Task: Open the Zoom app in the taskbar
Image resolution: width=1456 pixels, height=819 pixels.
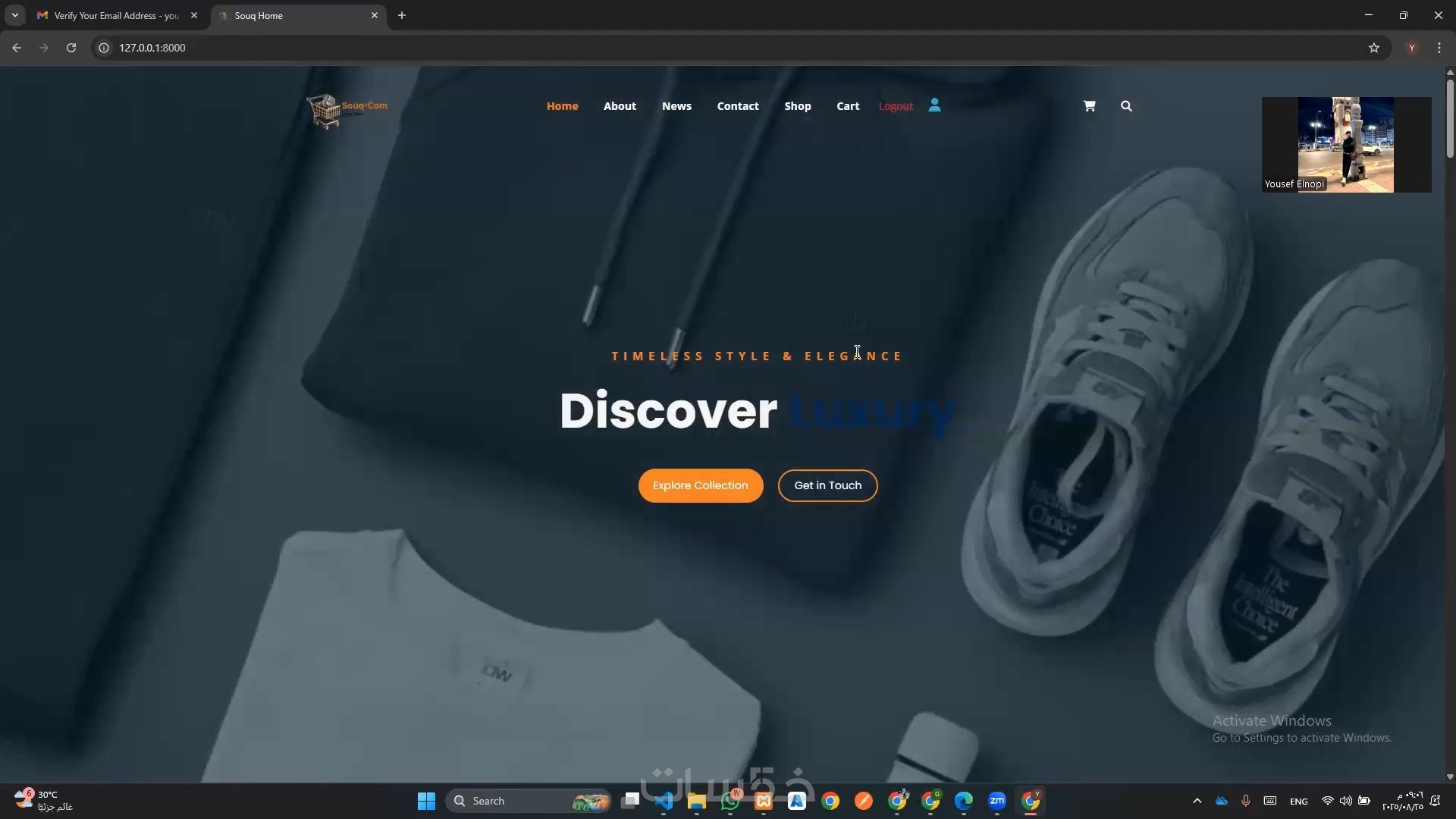Action: pyautogui.click(x=997, y=801)
